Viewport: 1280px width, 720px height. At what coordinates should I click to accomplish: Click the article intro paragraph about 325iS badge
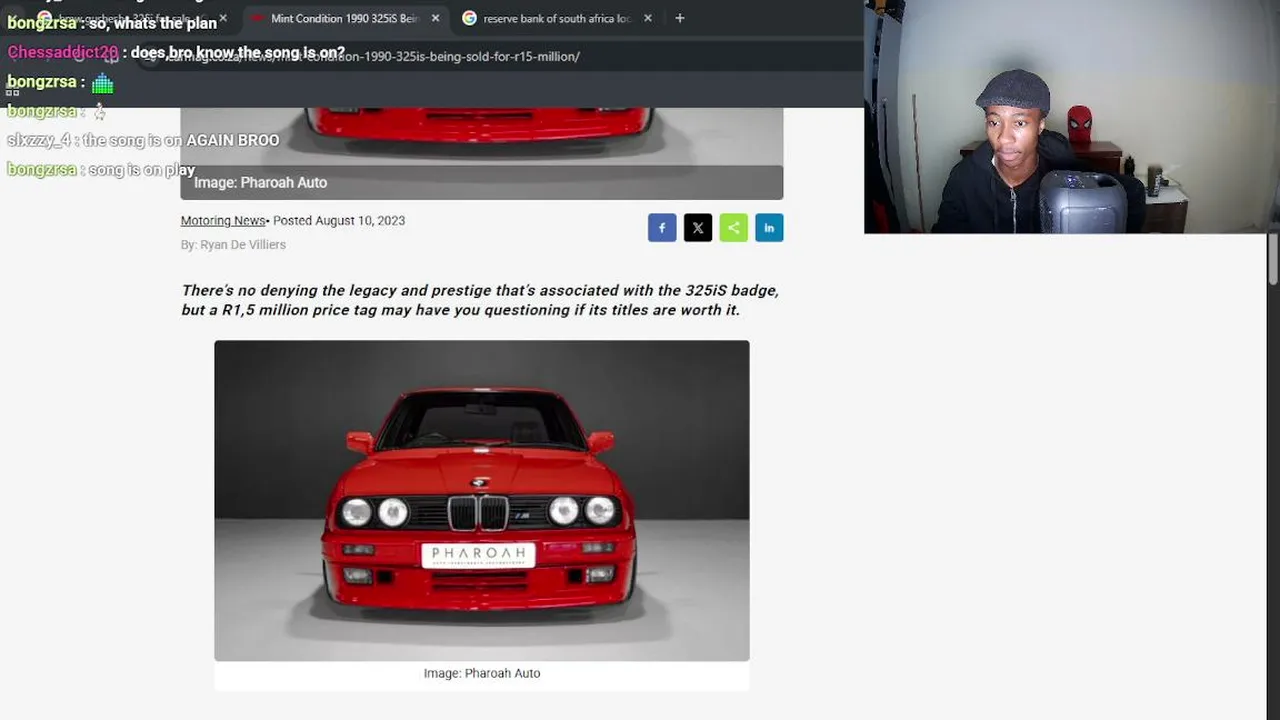[x=480, y=300]
